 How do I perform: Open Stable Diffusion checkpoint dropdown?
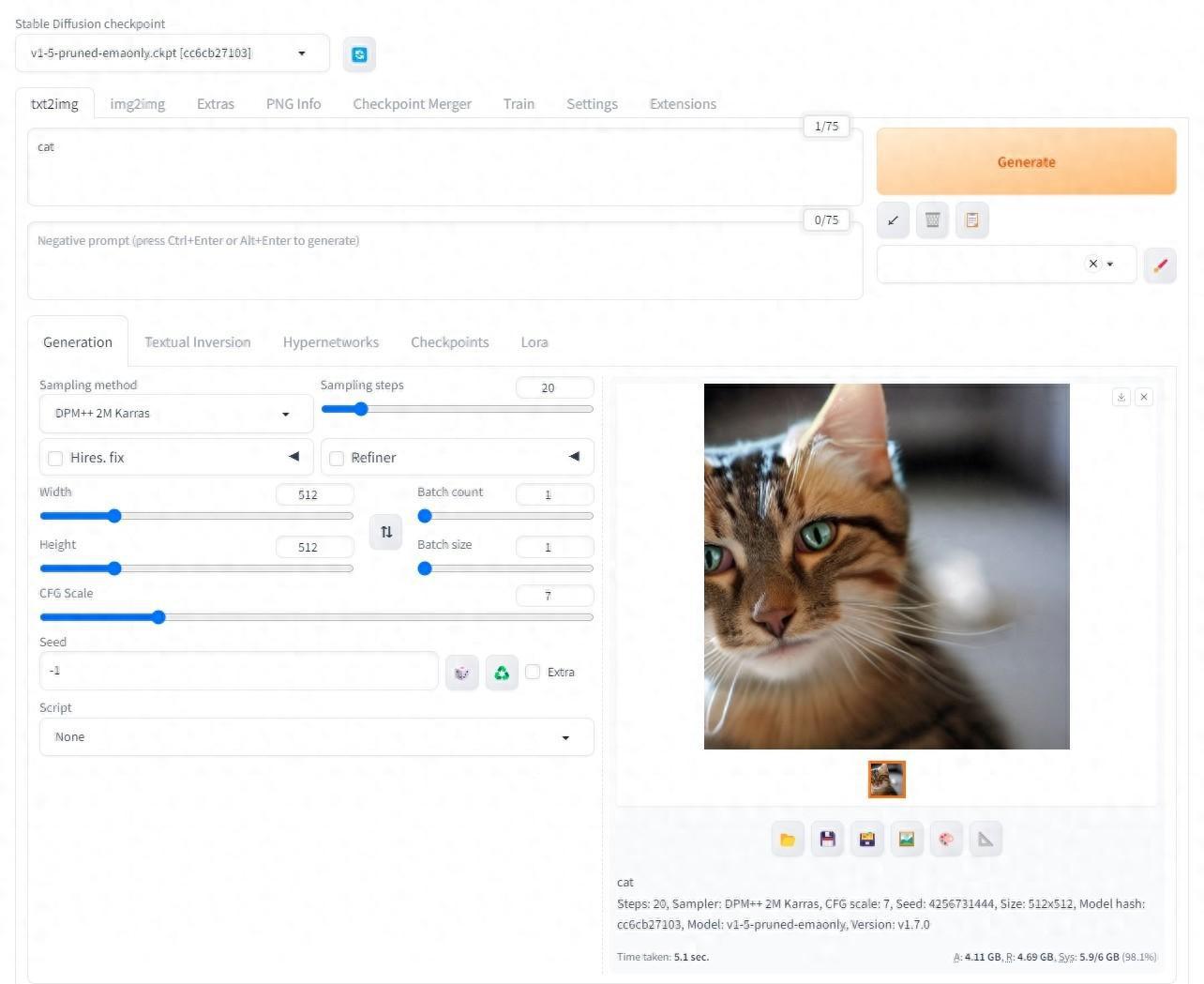[x=173, y=53]
